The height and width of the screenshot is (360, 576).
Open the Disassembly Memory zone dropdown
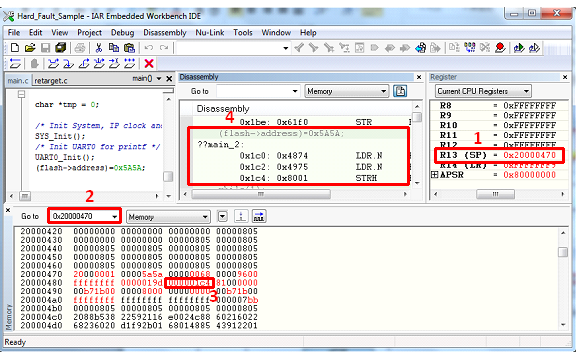383,91
